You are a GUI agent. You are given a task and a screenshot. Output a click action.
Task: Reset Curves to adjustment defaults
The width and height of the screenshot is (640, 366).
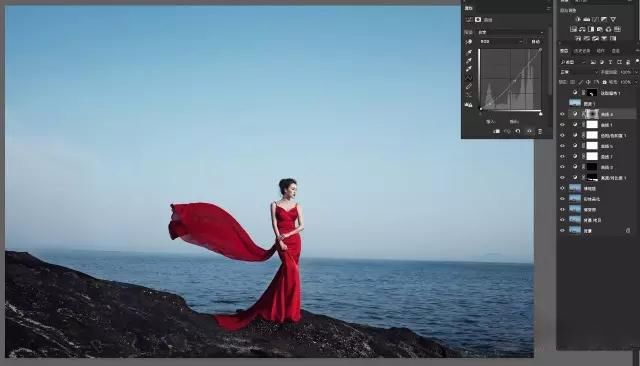pyautogui.click(x=518, y=131)
